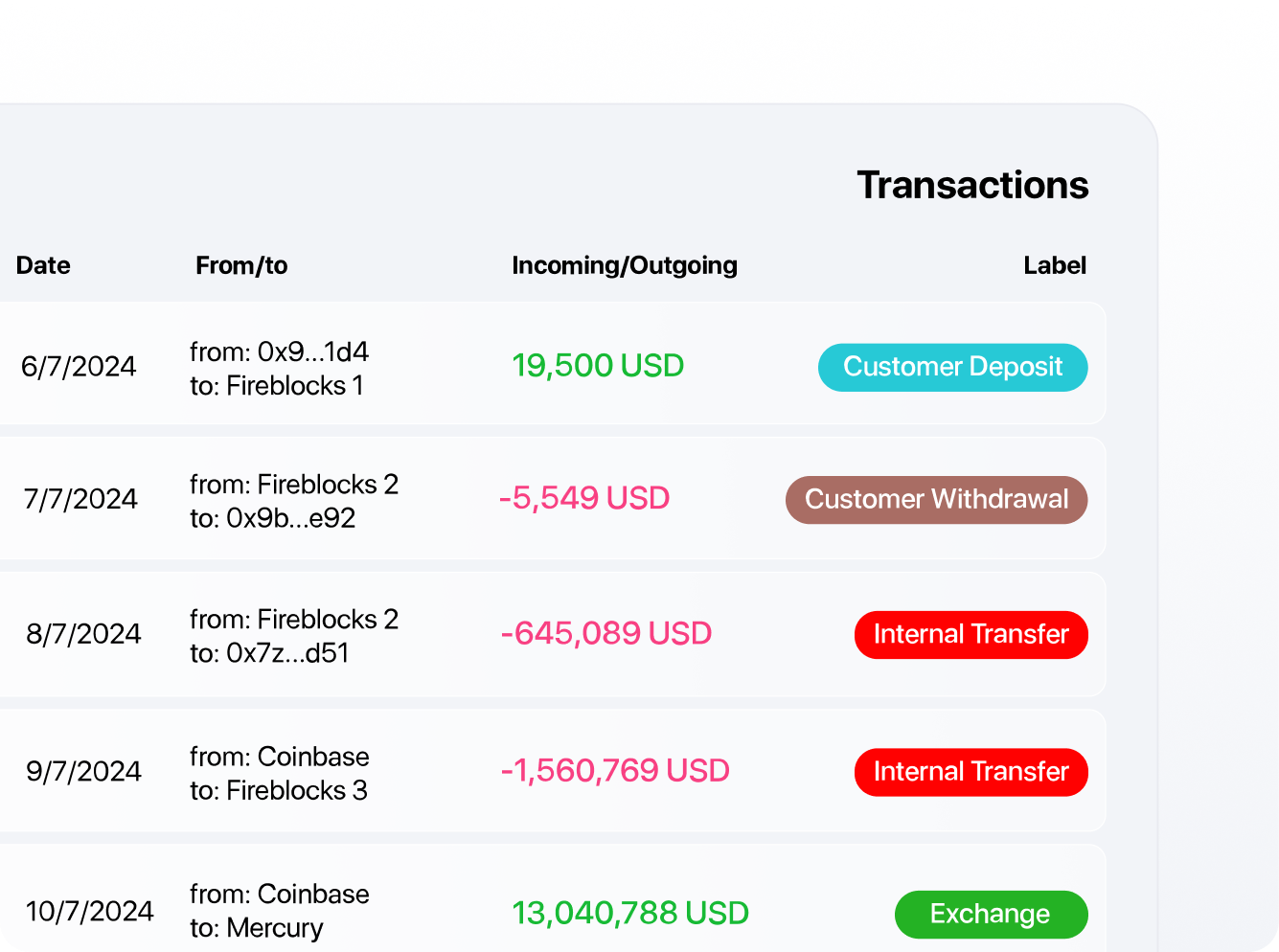Open the 13,040,788 USD transaction amount
Viewport: 1279px width, 952px height.
630,913
